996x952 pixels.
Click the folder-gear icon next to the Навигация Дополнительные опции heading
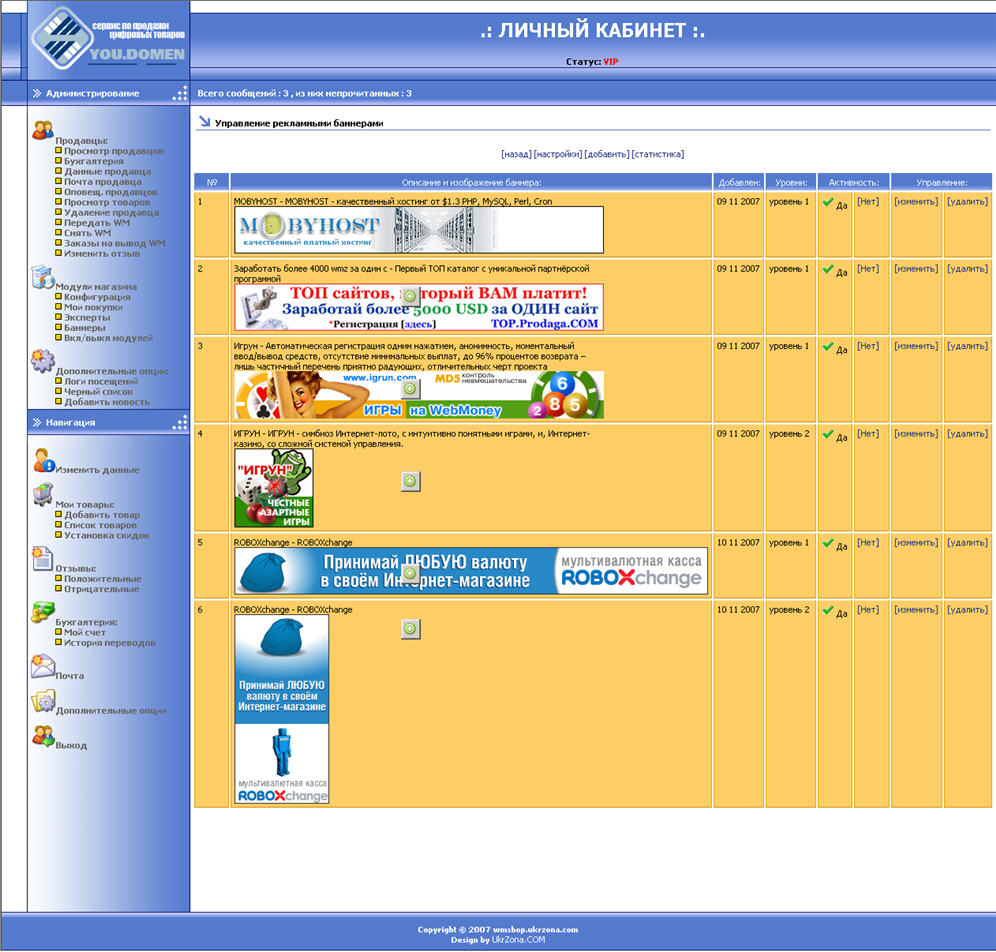(43, 701)
